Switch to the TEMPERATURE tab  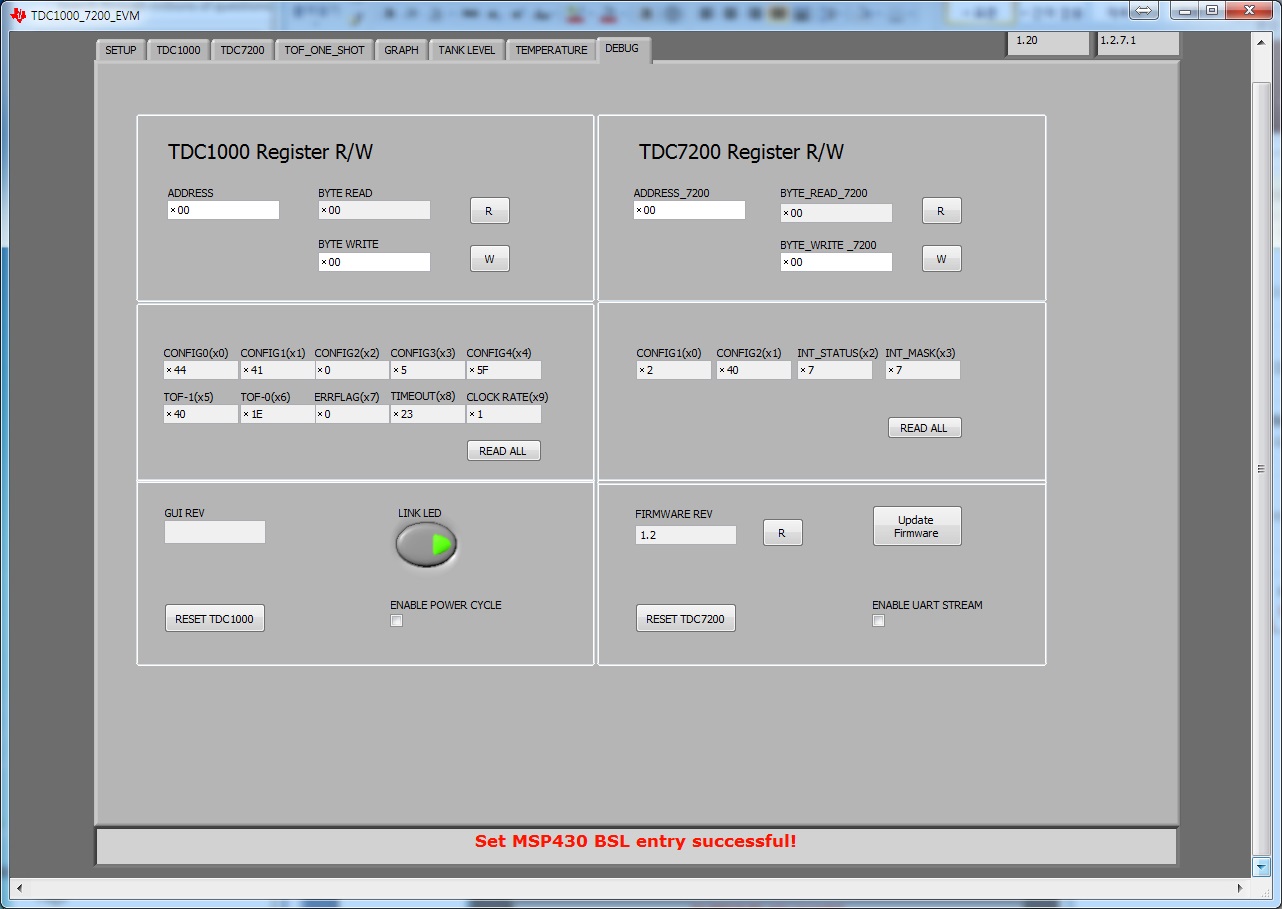(x=551, y=50)
